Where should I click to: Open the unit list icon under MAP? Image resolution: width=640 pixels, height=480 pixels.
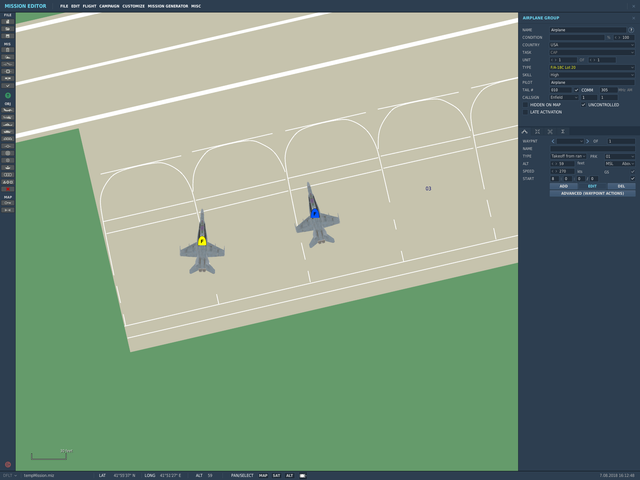coord(8,203)
